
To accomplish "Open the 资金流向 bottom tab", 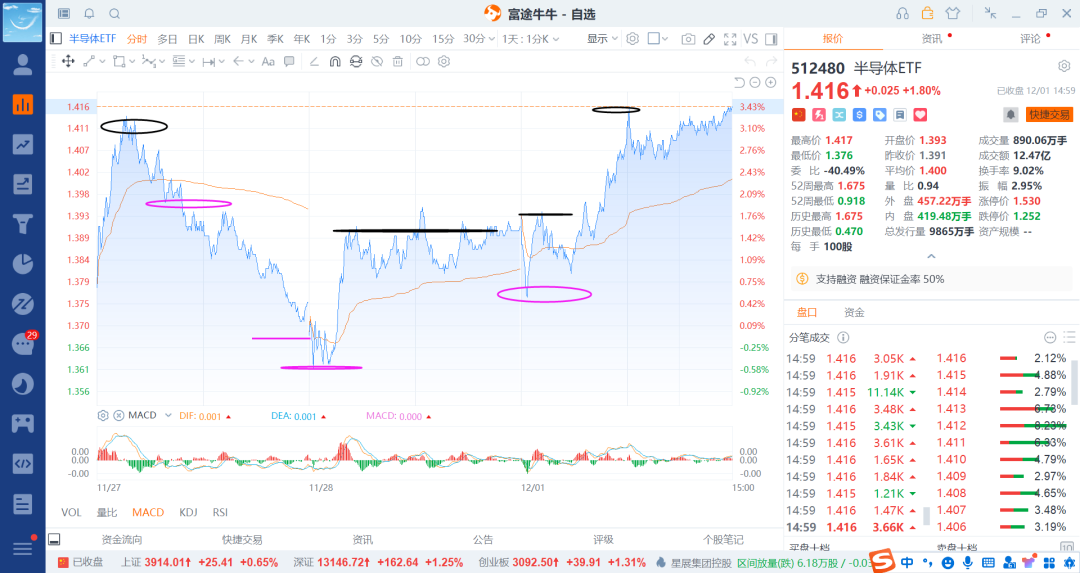I will (x=122, y=539).
